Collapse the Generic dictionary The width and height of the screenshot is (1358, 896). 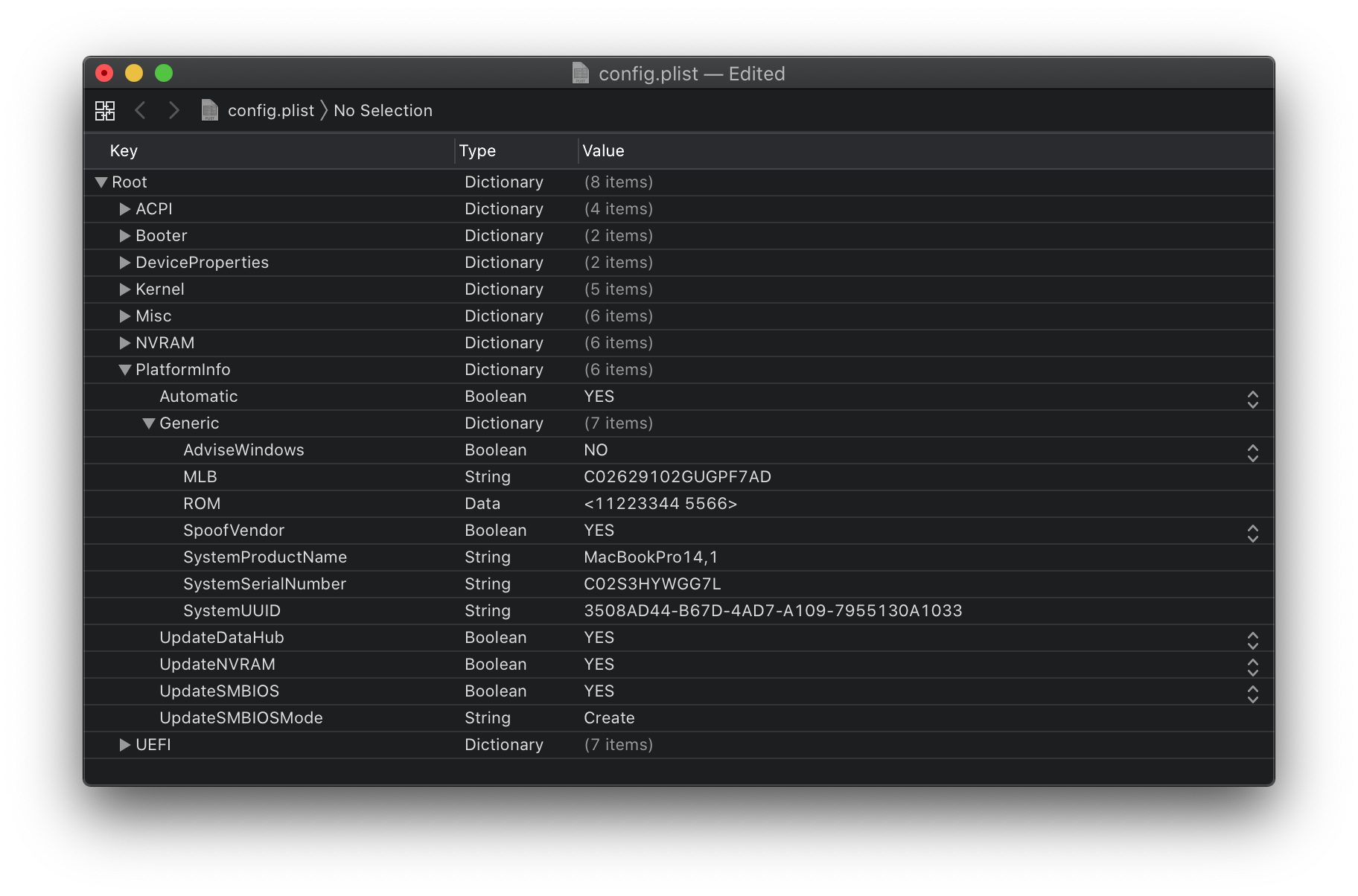[x=149, y=423]
